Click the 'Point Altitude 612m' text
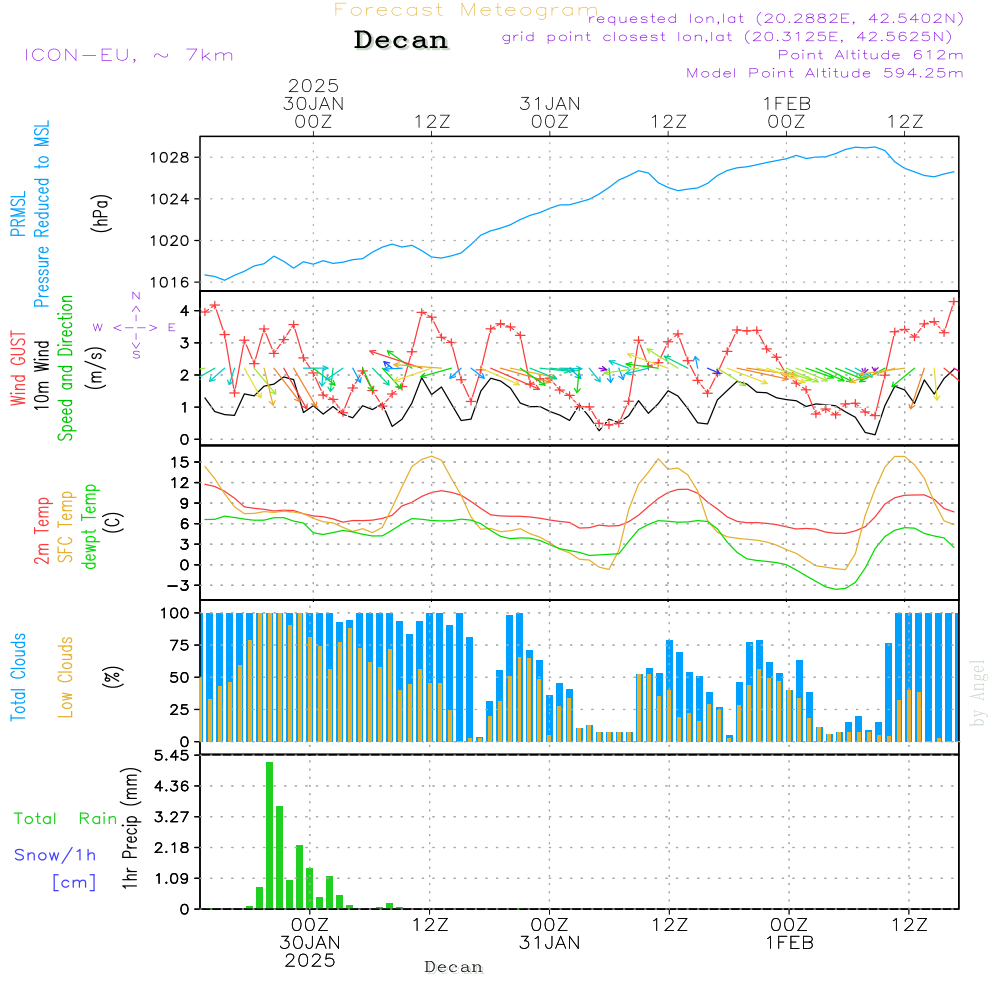1000x1000 pixels. (x=870, y=55)
